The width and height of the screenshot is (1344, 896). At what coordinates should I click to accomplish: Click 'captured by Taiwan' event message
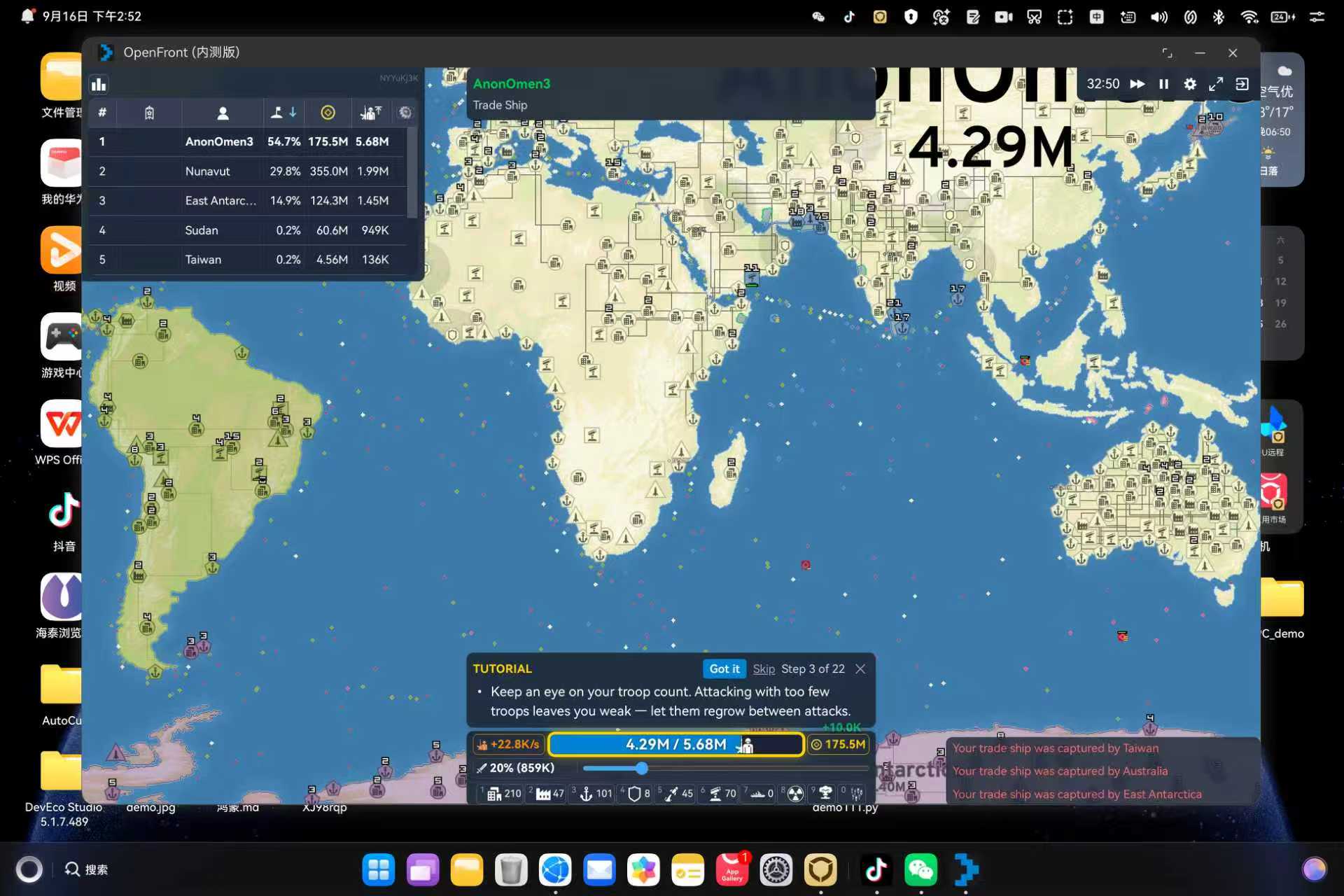(1056, 748)
